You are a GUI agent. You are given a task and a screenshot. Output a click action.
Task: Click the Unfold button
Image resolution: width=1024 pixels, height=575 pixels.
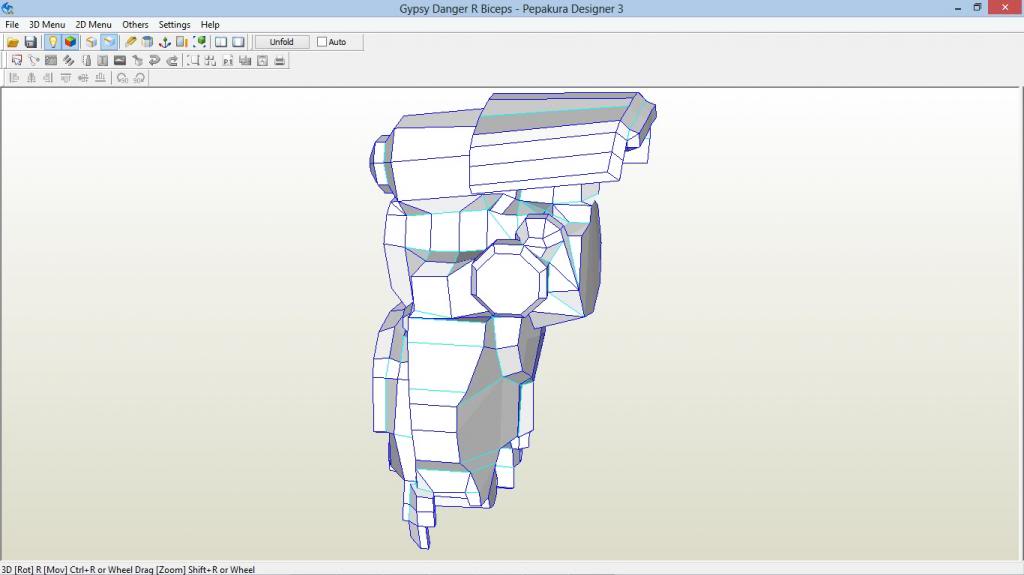point(281,42)
